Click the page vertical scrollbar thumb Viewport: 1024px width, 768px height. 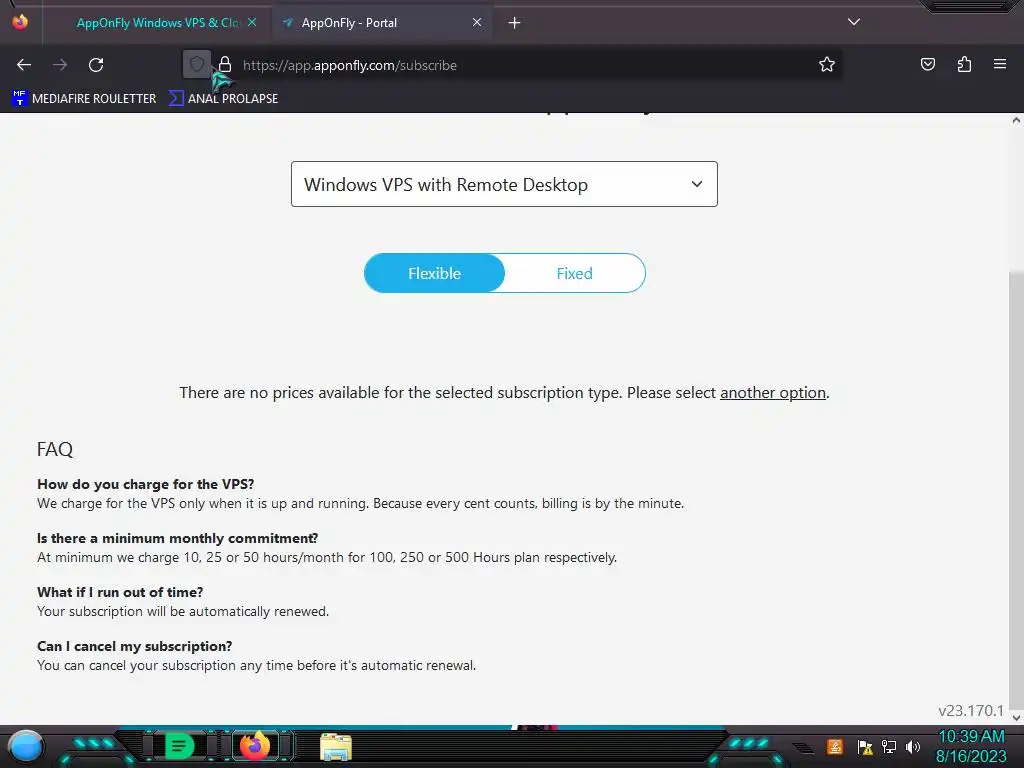pyautogui.click(x=1016, y=490)
